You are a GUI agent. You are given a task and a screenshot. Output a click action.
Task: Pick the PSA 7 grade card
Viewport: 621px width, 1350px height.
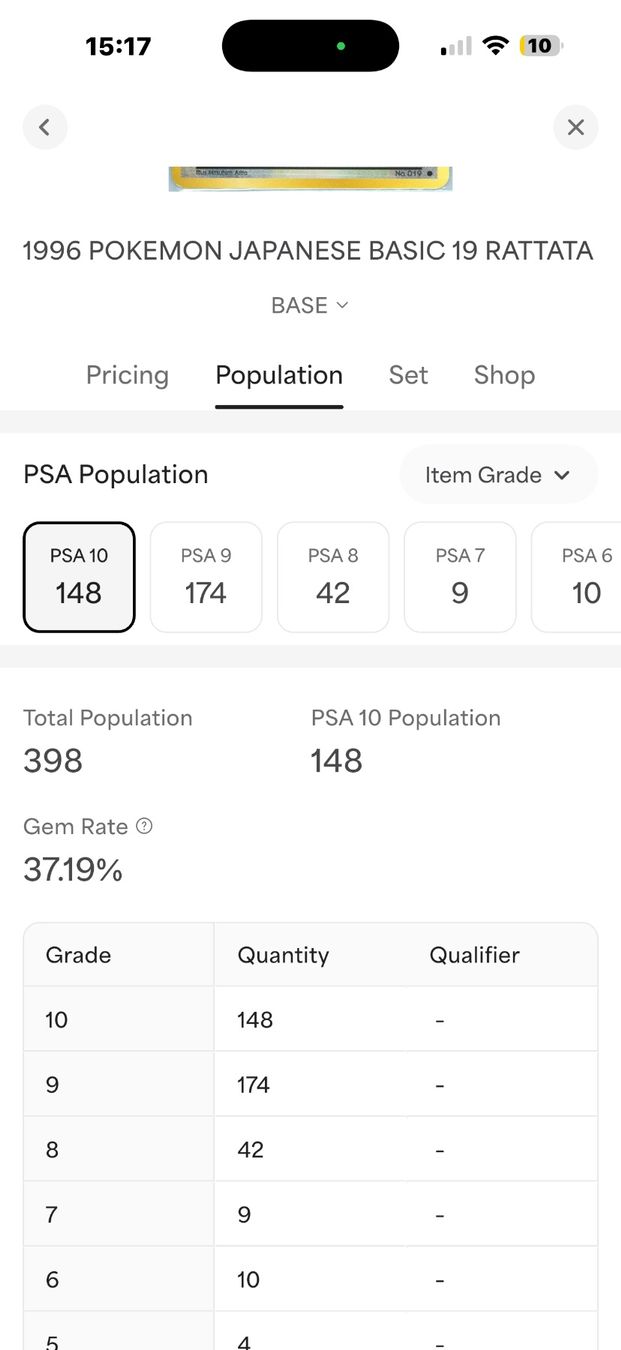click(460, 577)
